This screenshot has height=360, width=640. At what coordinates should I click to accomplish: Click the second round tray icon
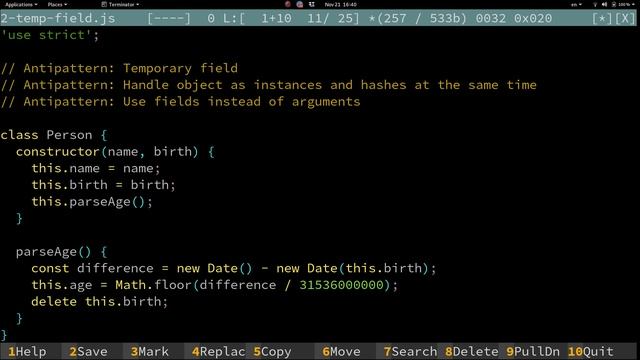click(300, 4)
